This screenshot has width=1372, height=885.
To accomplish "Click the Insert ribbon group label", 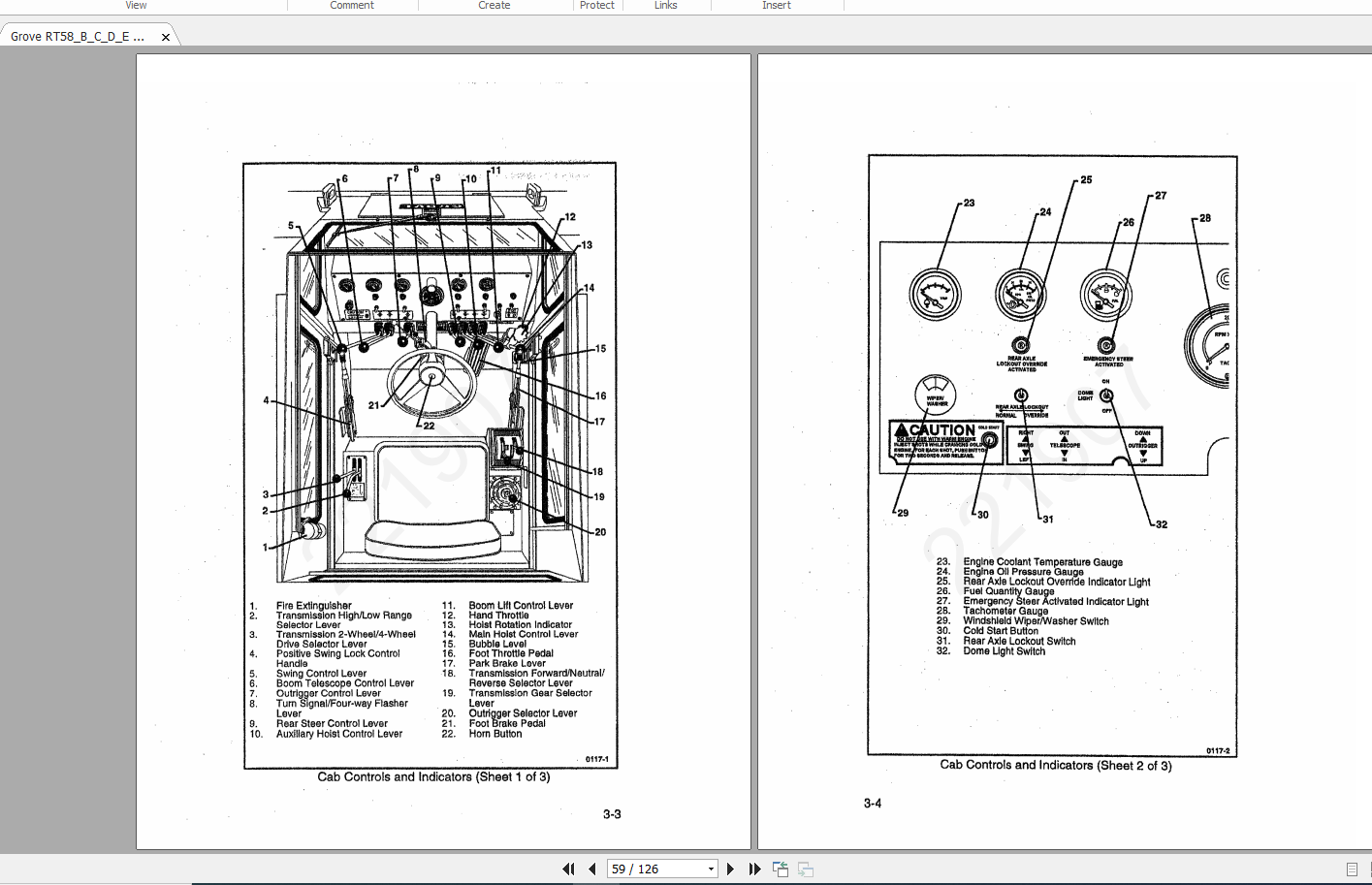I will [x=777, y=6].
